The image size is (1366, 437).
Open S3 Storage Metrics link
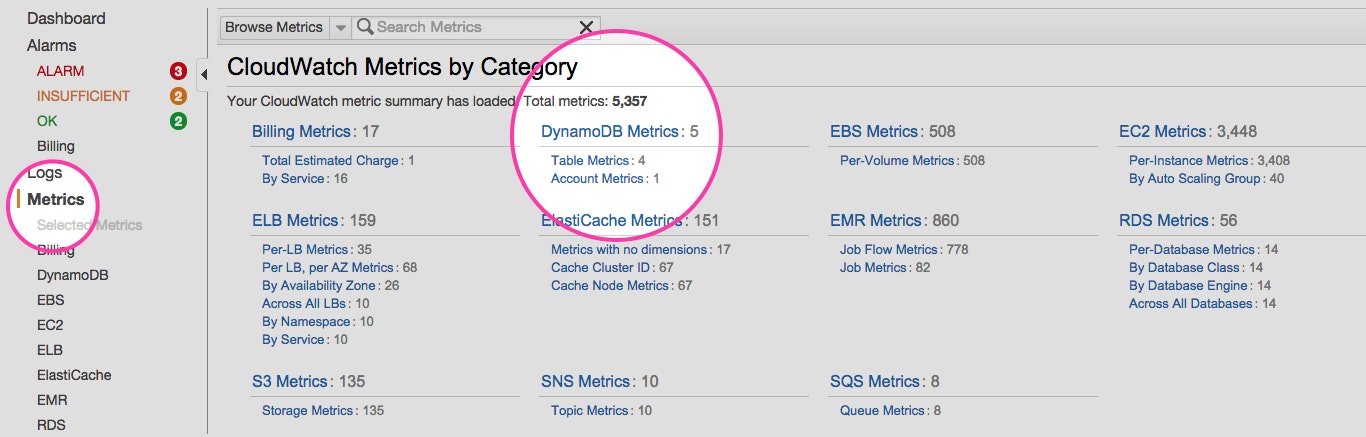pos(308,410)
